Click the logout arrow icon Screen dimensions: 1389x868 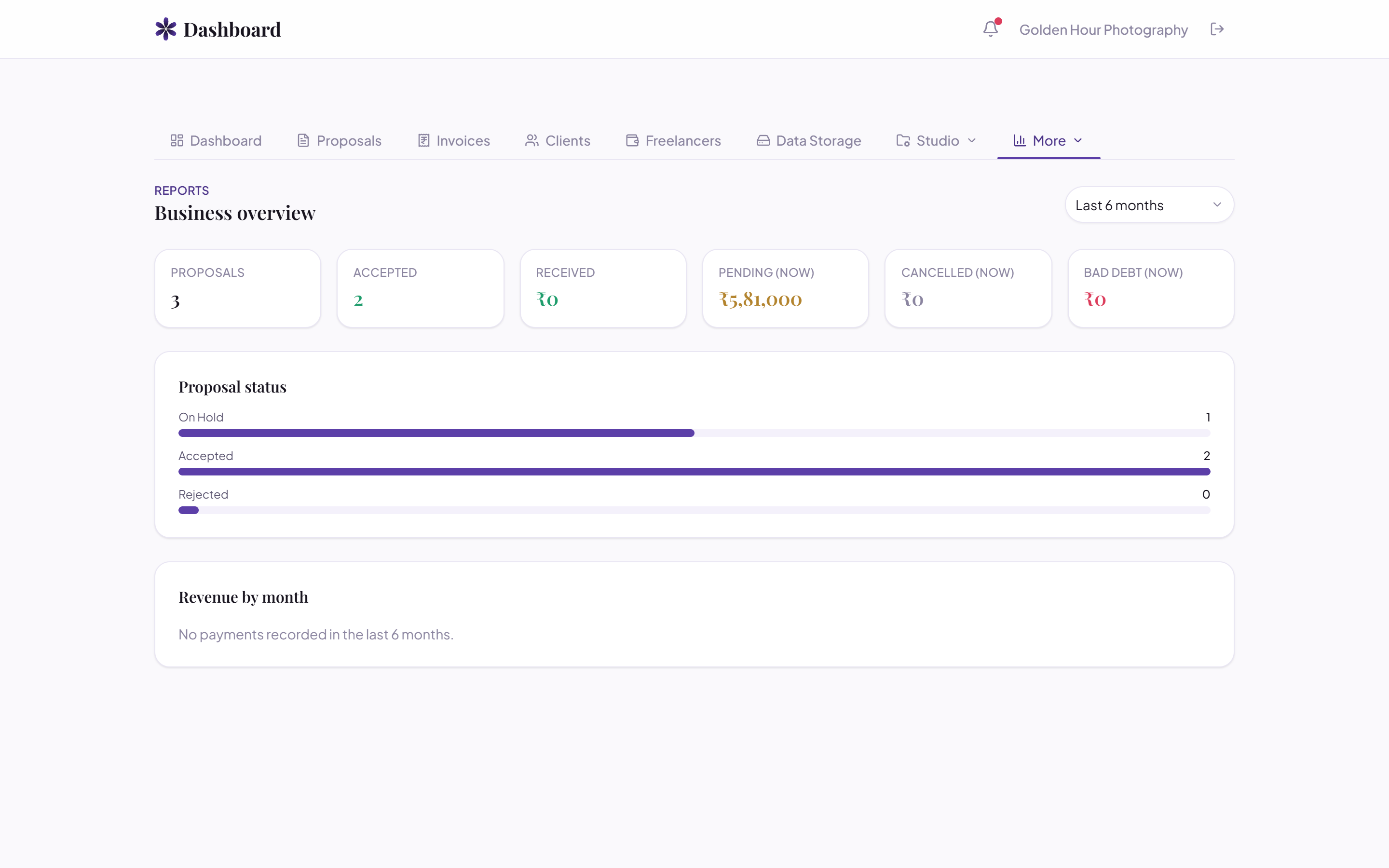[x=1217, y=29]
